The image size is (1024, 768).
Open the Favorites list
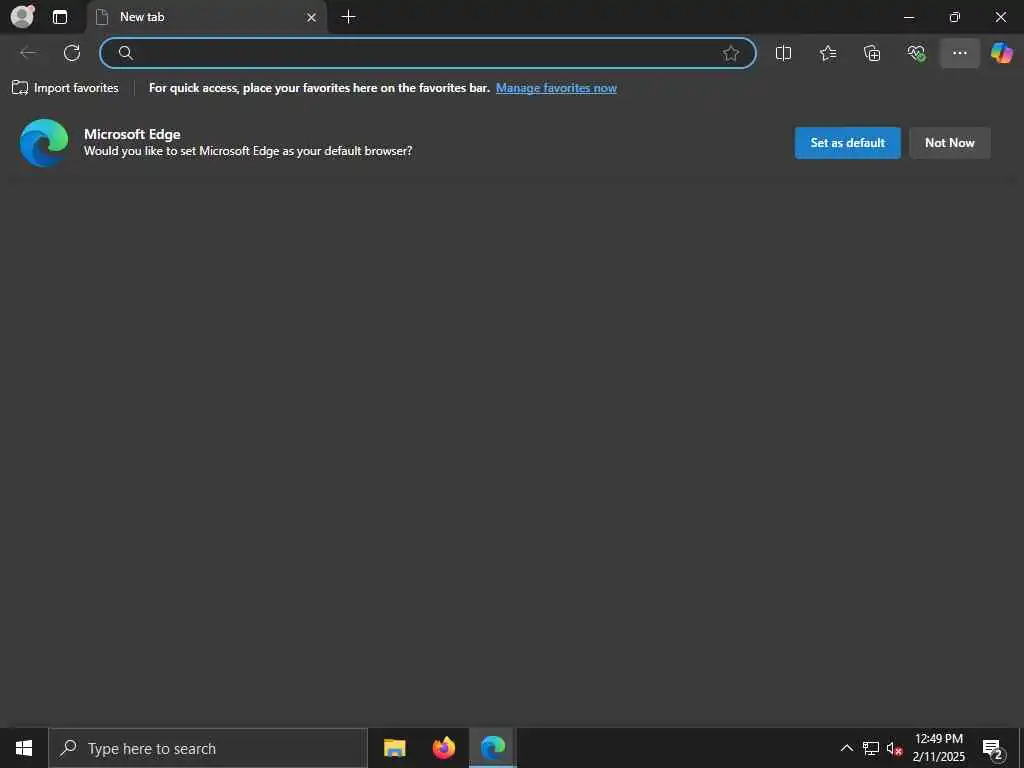[828, 53]
